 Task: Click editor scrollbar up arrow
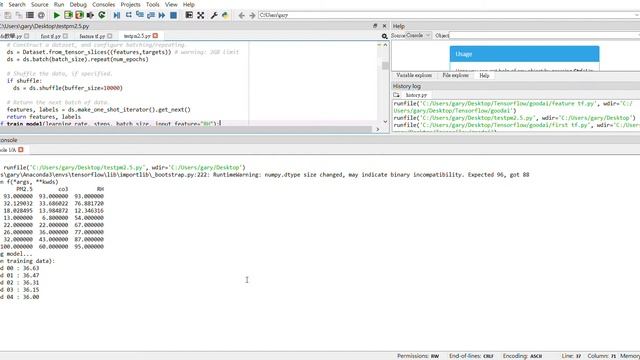click(385, 44)
